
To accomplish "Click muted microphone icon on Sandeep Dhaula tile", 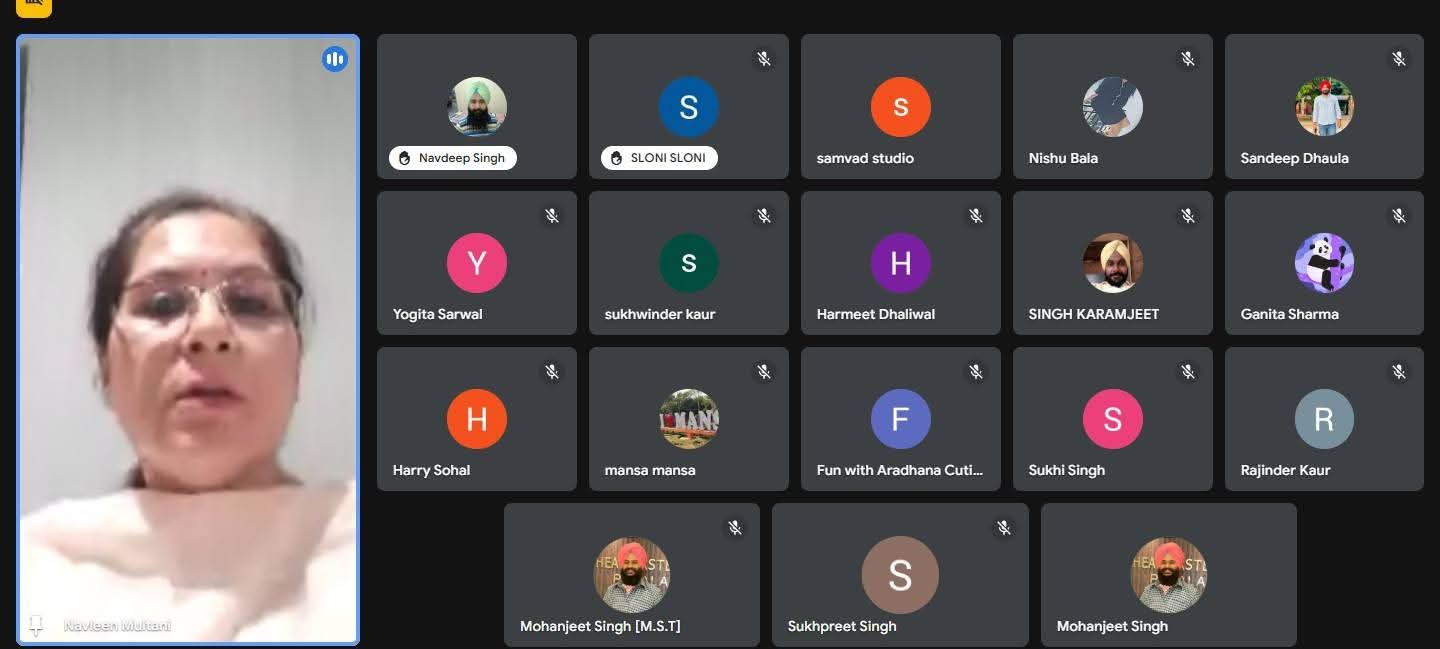I will pos(1399,59).
